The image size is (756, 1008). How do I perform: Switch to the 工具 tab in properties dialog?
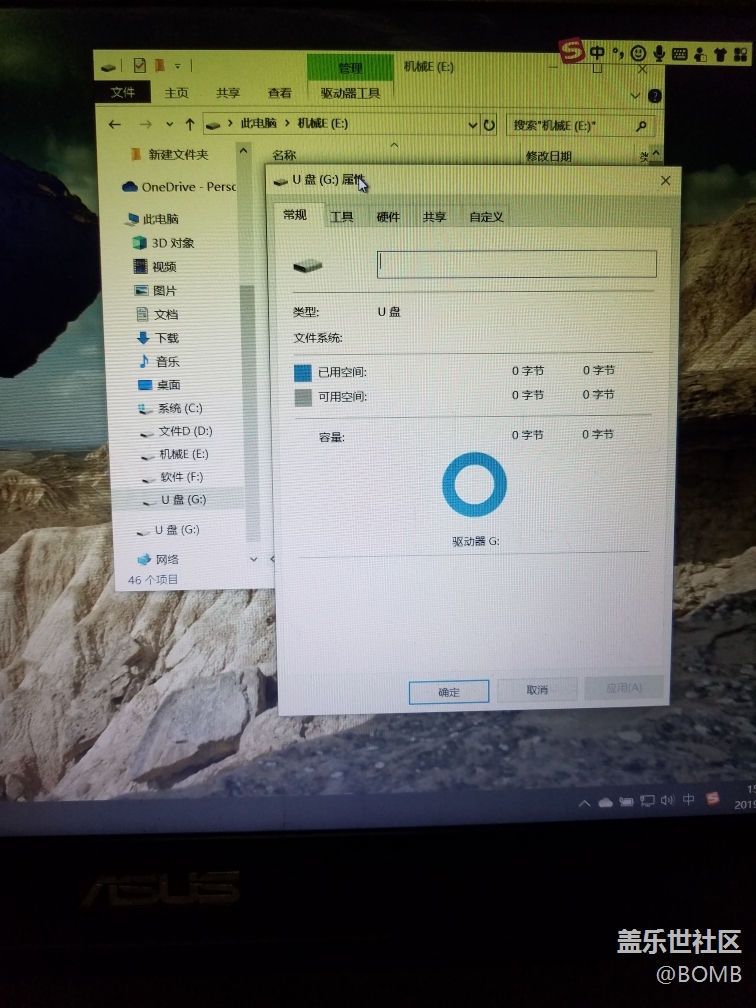coord(342,216)
